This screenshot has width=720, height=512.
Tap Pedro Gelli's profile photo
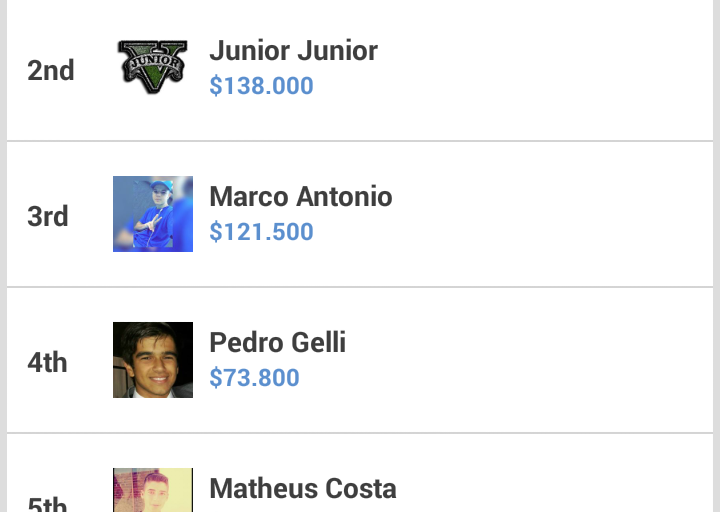click(152, 360)
